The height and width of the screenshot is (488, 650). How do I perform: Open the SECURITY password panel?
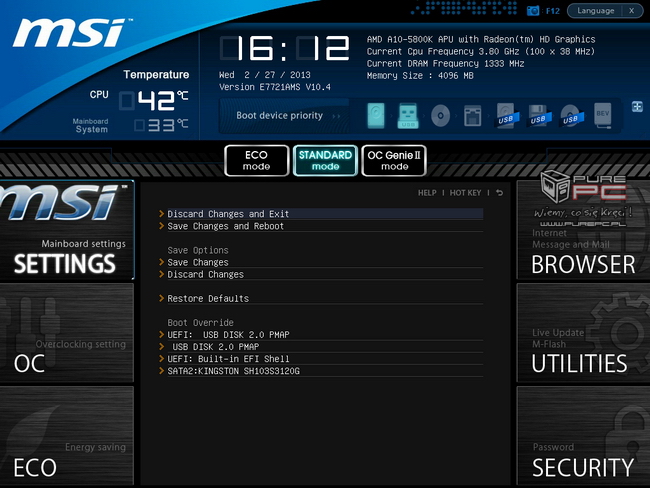(583, 436)
